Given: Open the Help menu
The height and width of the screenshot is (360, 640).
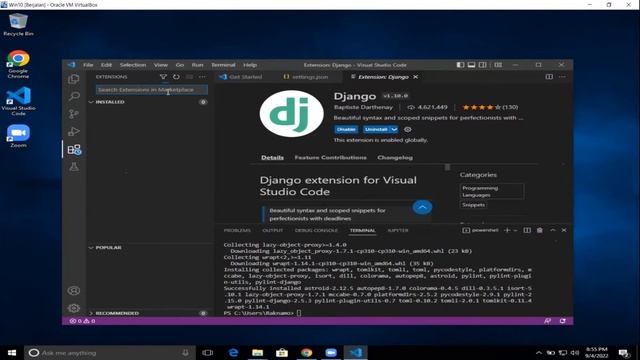Looking at the screenshot, I should [250, 65].
